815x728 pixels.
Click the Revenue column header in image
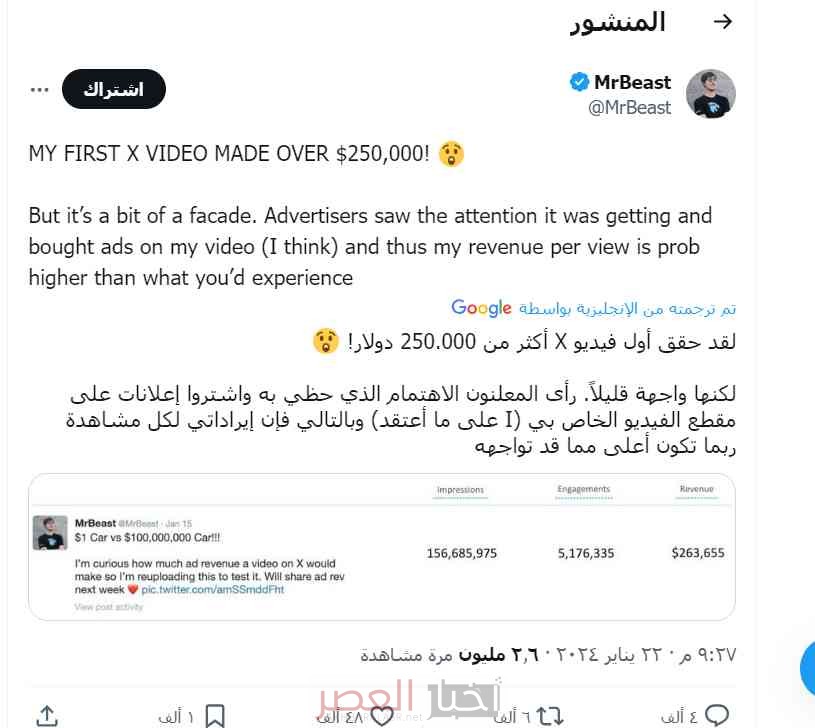696,489
